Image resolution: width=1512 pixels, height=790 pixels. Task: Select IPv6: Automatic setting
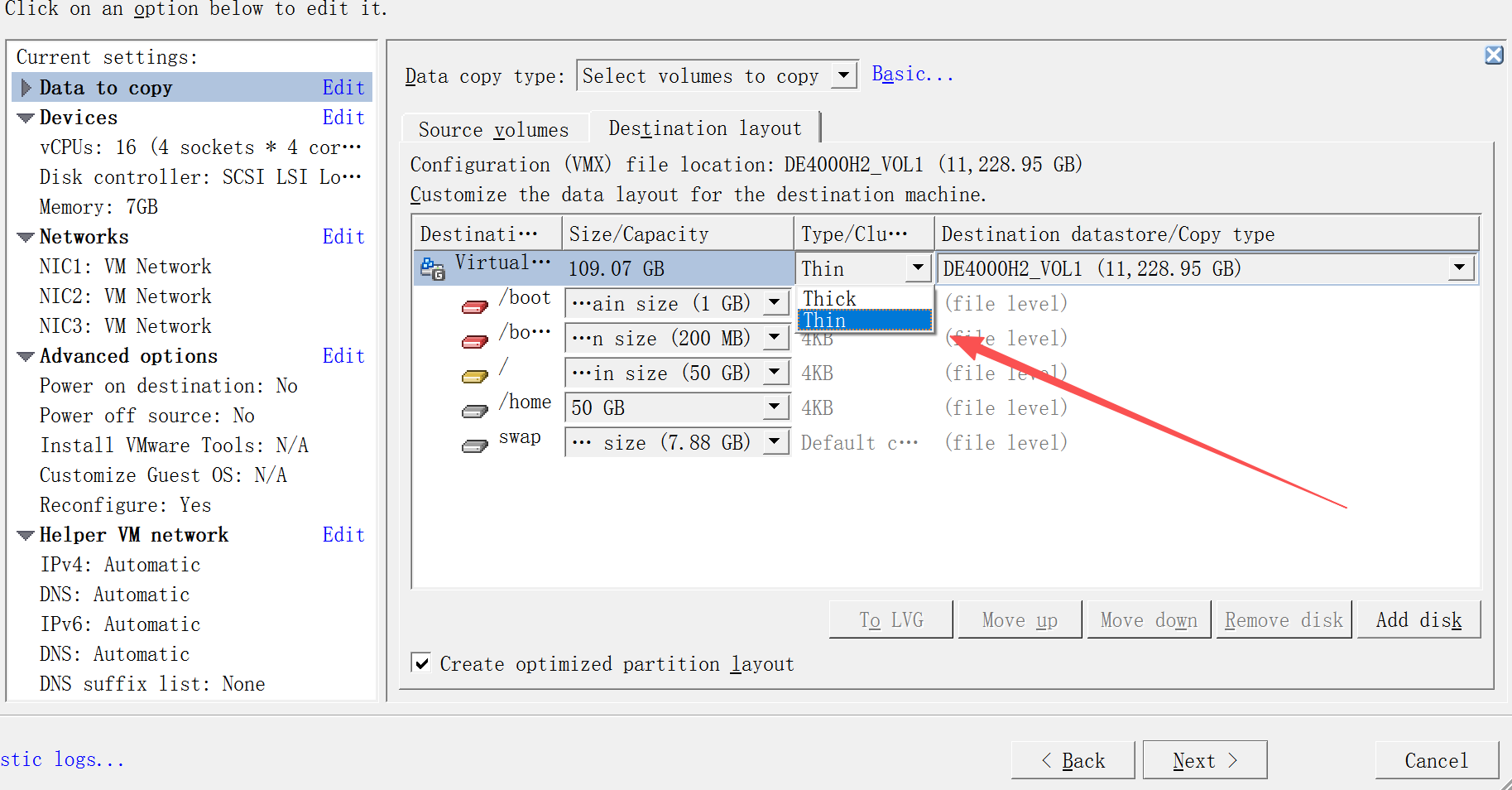pyautogui.click(x=121, y=624)
